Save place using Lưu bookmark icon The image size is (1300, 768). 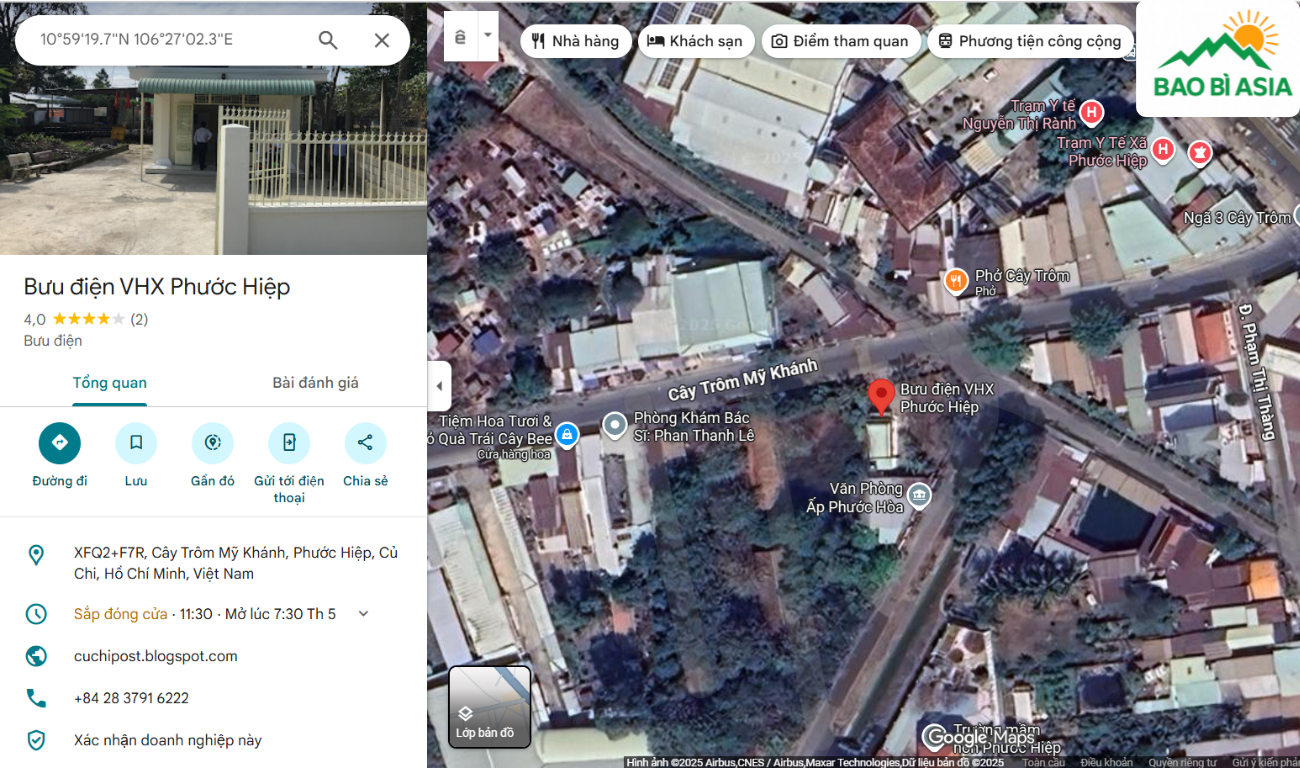coord(136,443)
